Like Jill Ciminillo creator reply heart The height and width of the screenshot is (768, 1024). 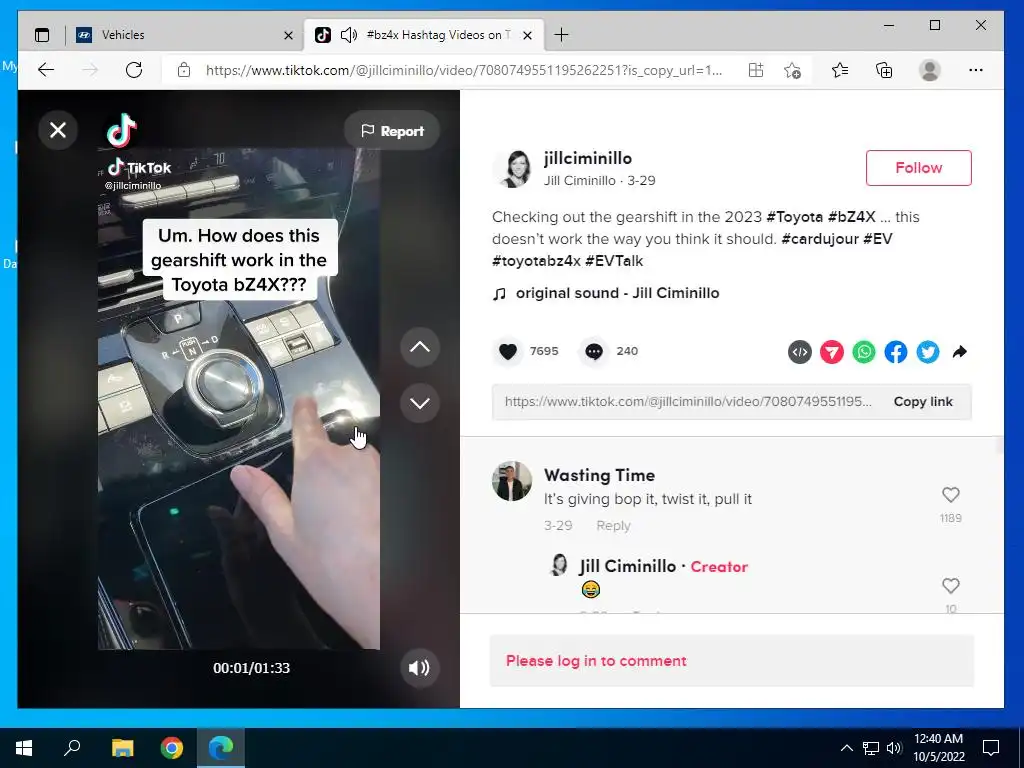click(x=951, y=586)
